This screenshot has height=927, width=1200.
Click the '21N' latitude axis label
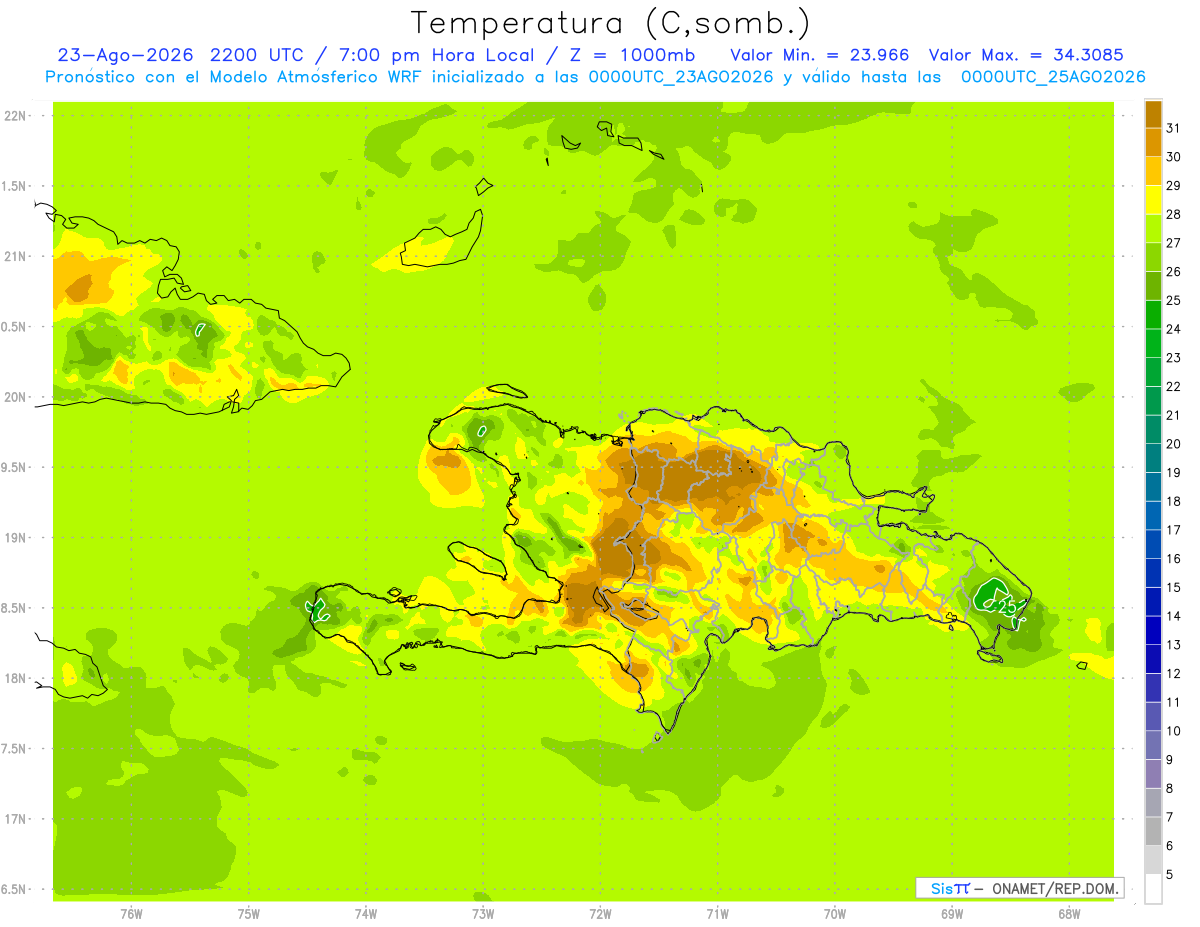click(x=16, y=257)
